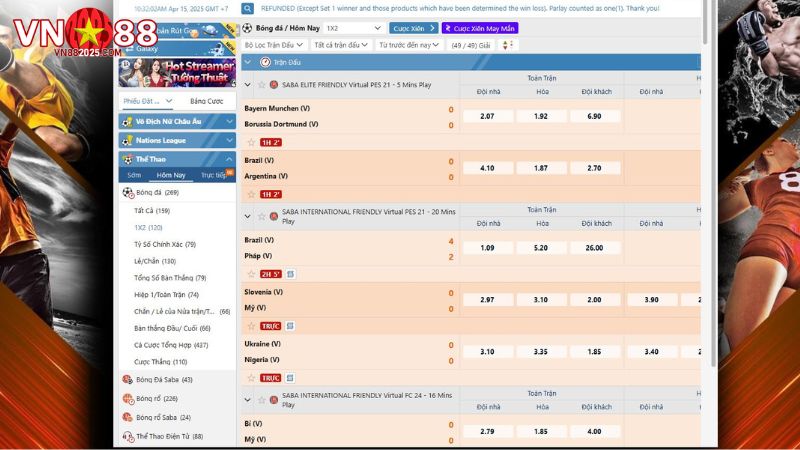
Task: Click Bóng rổ Saba sidebar icon
Action: pos(128,417)
